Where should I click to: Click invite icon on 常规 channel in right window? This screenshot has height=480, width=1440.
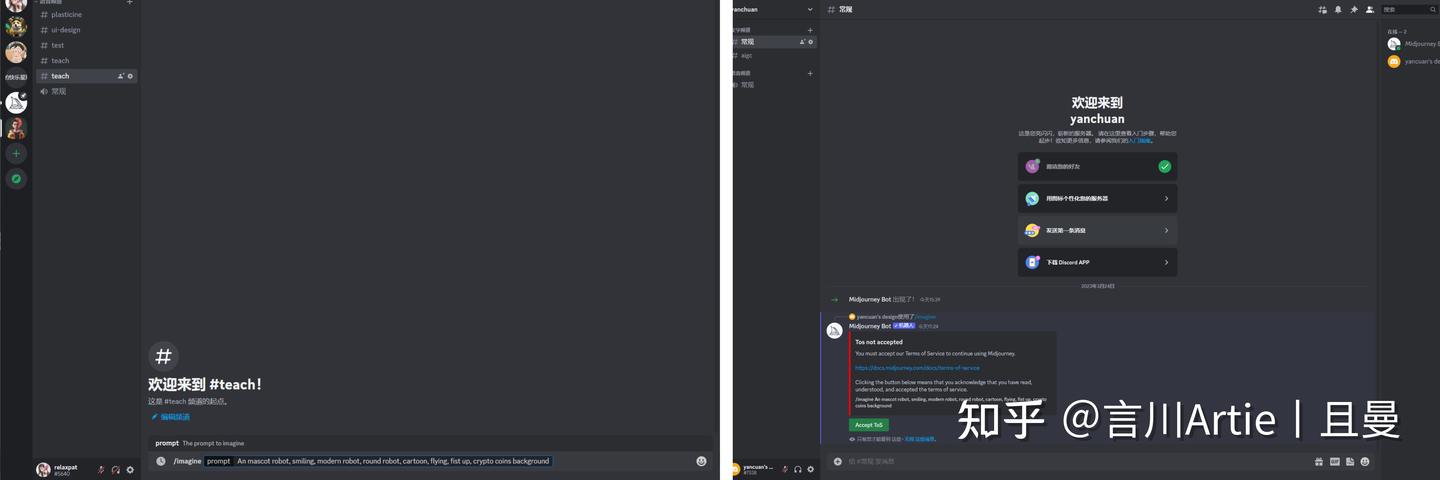pos(802,42)
